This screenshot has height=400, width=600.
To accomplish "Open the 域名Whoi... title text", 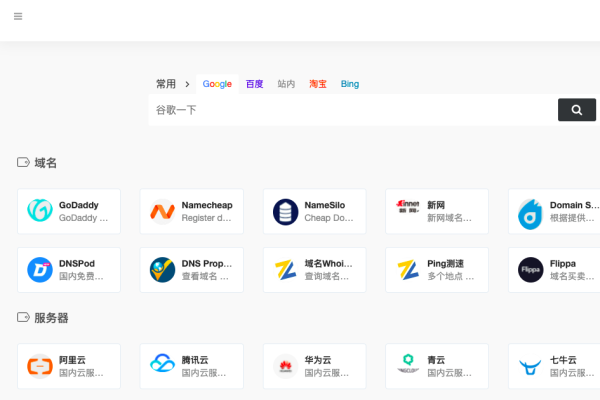I will 328,264.
